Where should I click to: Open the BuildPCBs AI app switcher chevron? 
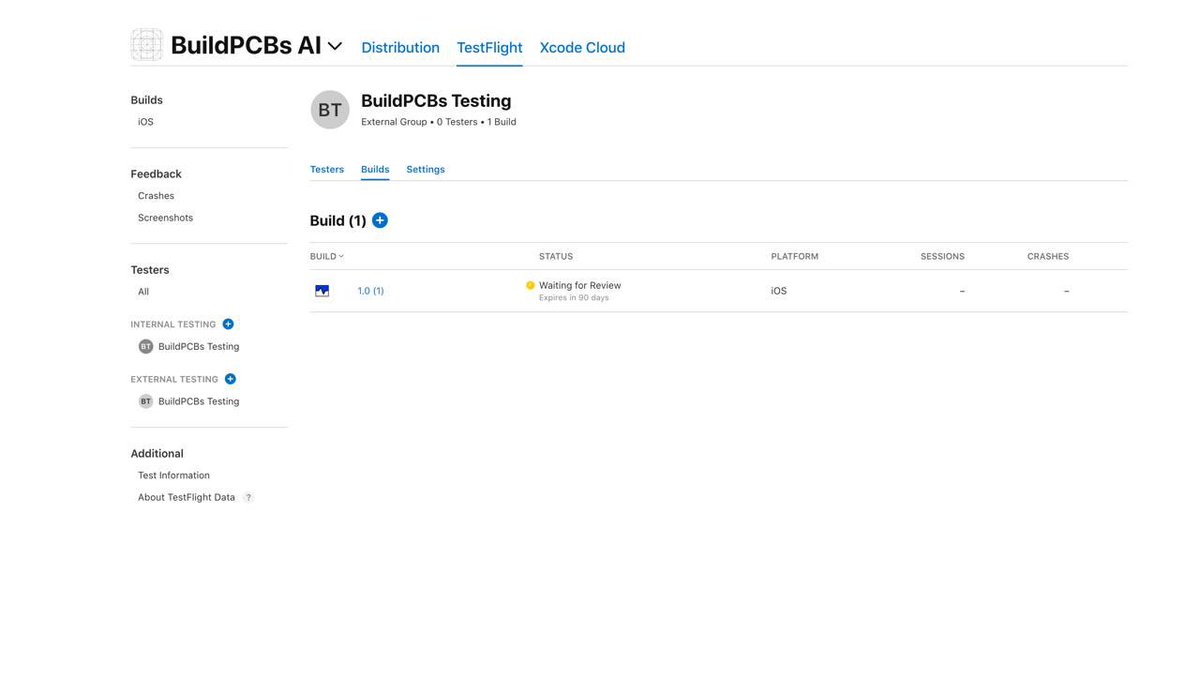point(335,46)
